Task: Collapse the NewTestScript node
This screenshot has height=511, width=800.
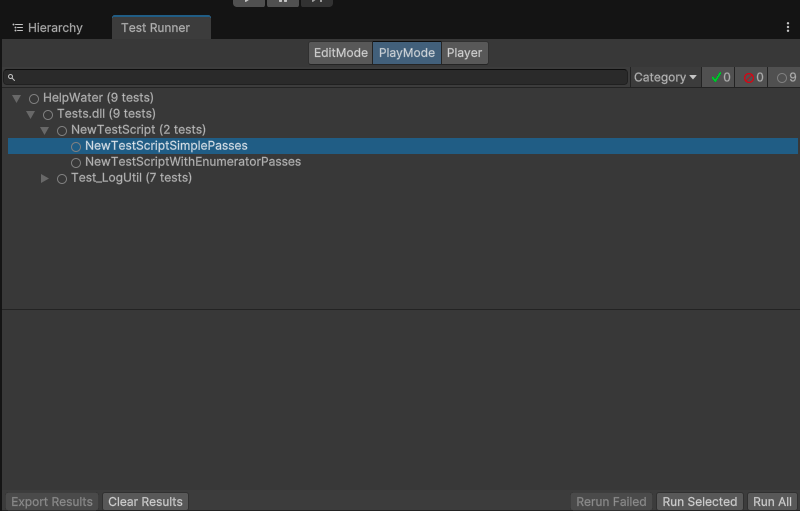Action: pyautogui.click(x=45, y=131)
